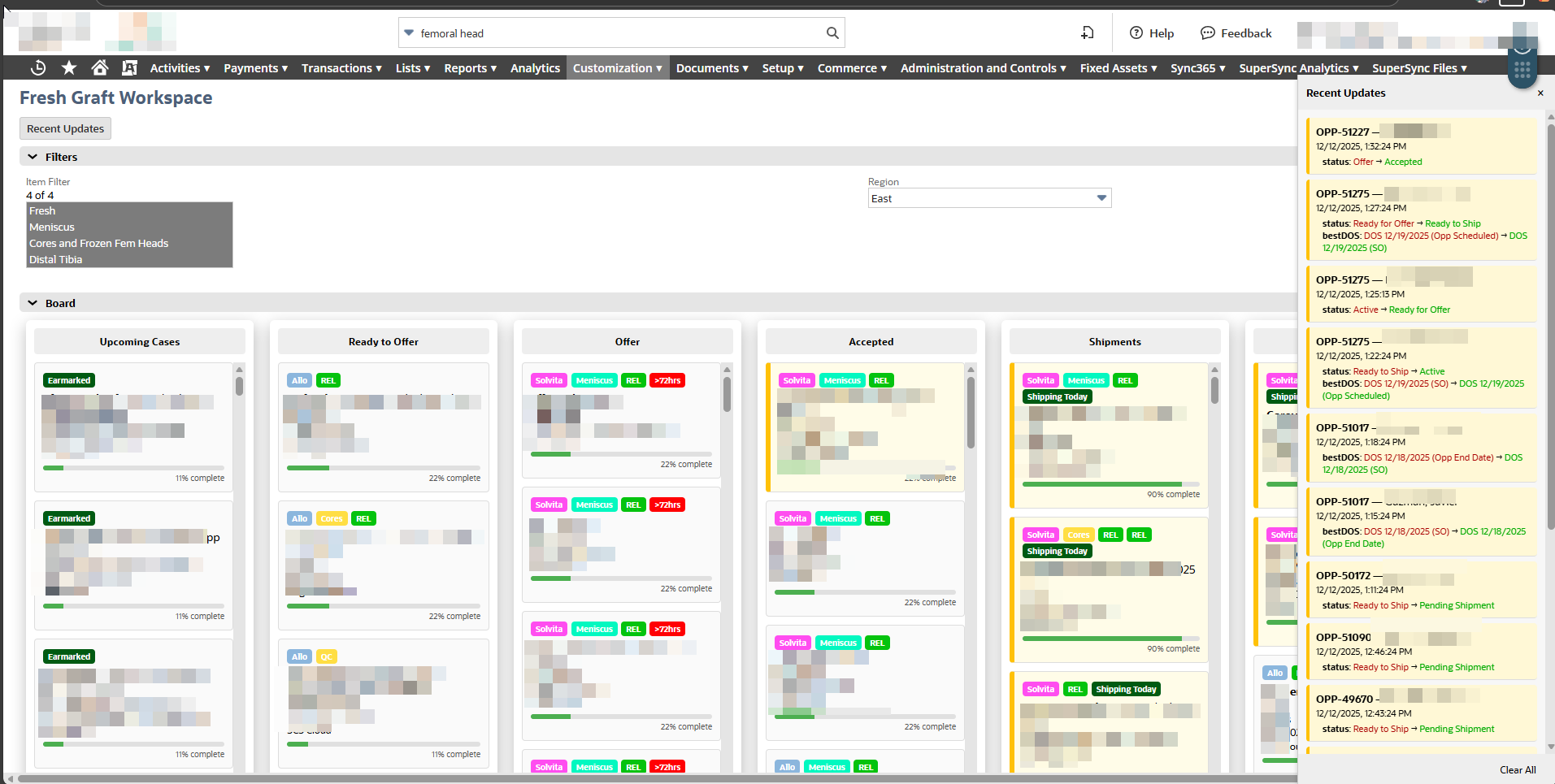Close the Recent Updates panel

pos(1540,93)
